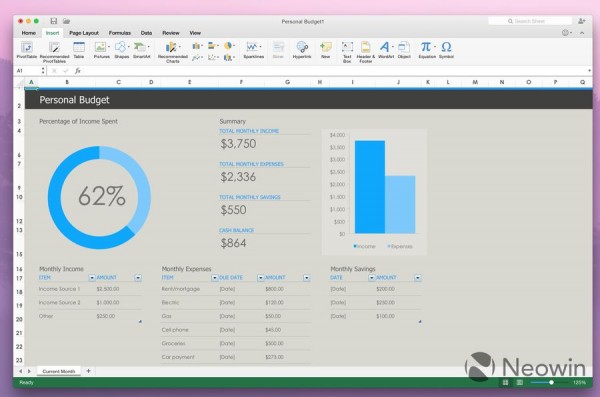
Task: Open the Page Layout tab
Action: point(84,33)
